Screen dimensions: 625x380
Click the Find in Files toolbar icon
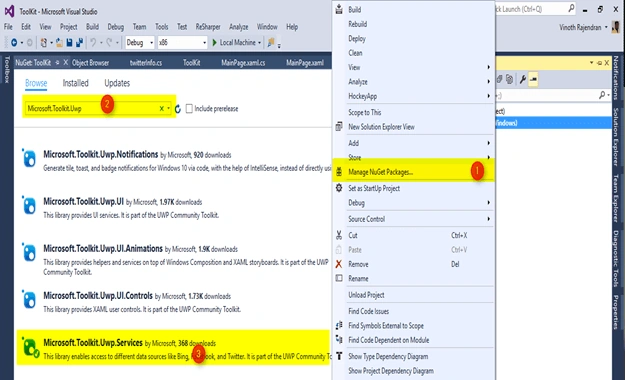pos(271,42)
